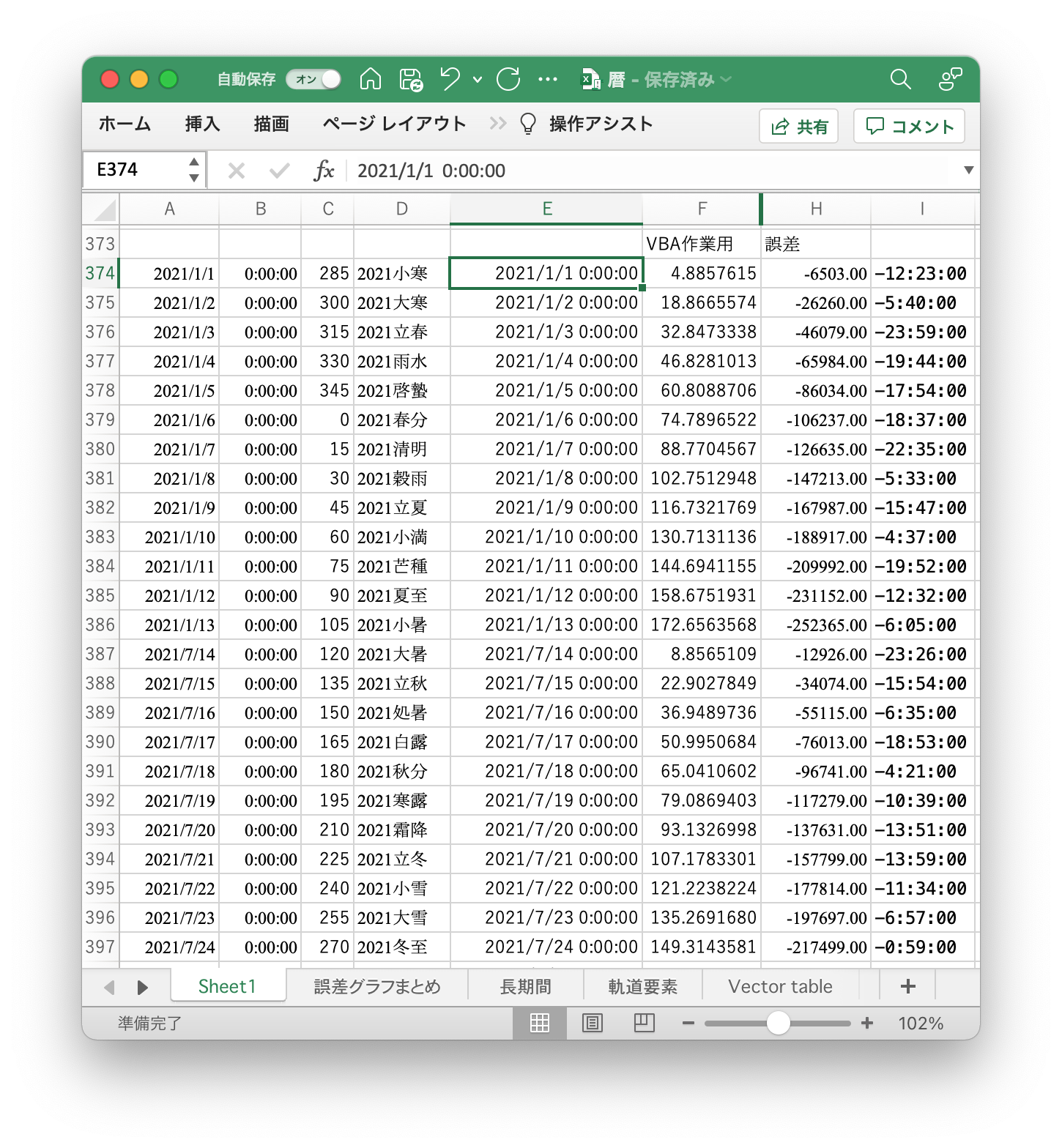Switch to Vector table sheet tab
This screenshot has height=1148, width=1062.
[x=780, y=986]
